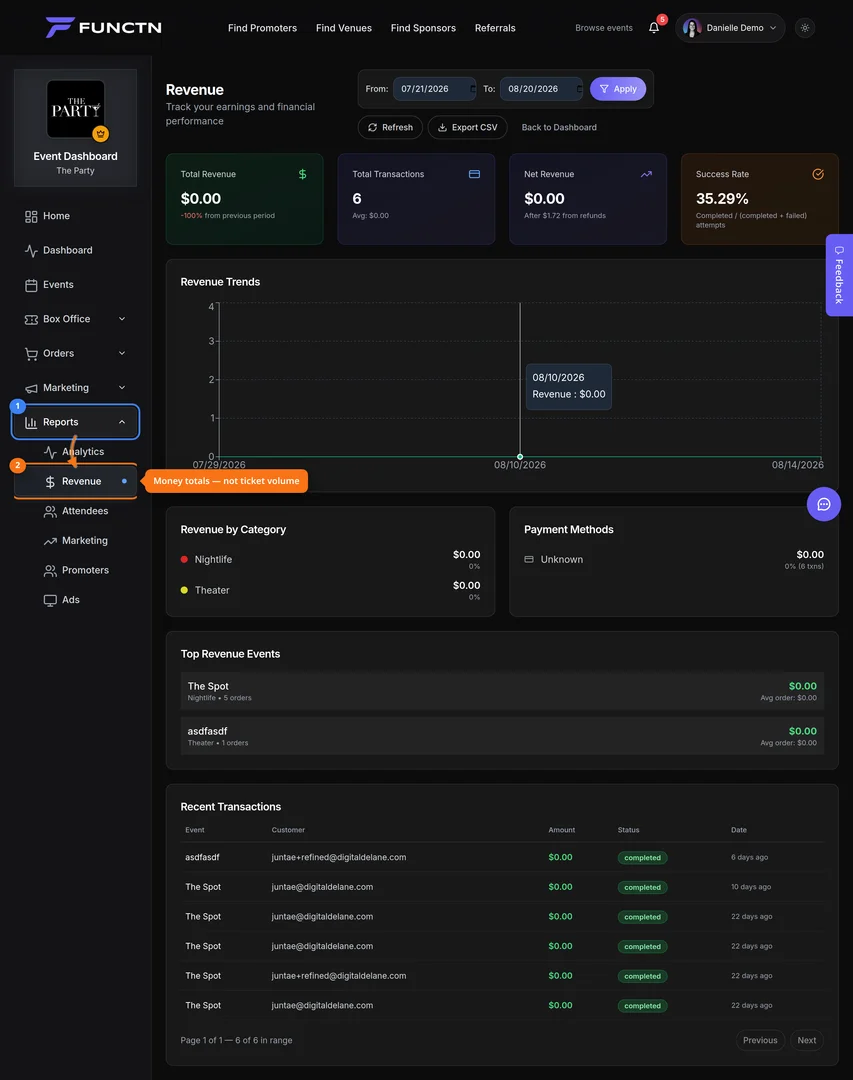This screenshot has width=853, height=1080.
Task: Click the red Nightlife category dot
Action: (184, 559)
